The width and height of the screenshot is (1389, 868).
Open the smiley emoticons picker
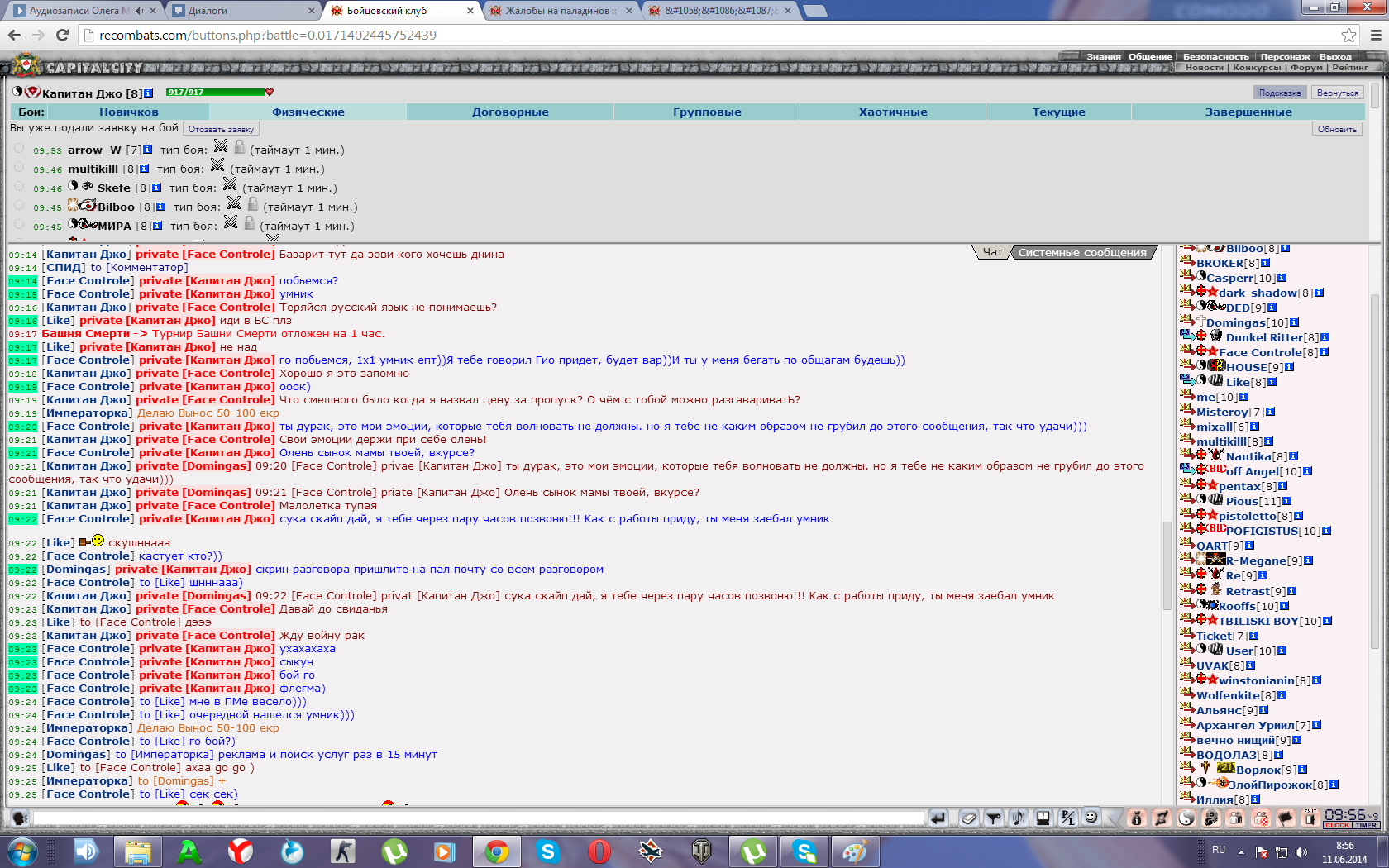tap(1092, 817)
